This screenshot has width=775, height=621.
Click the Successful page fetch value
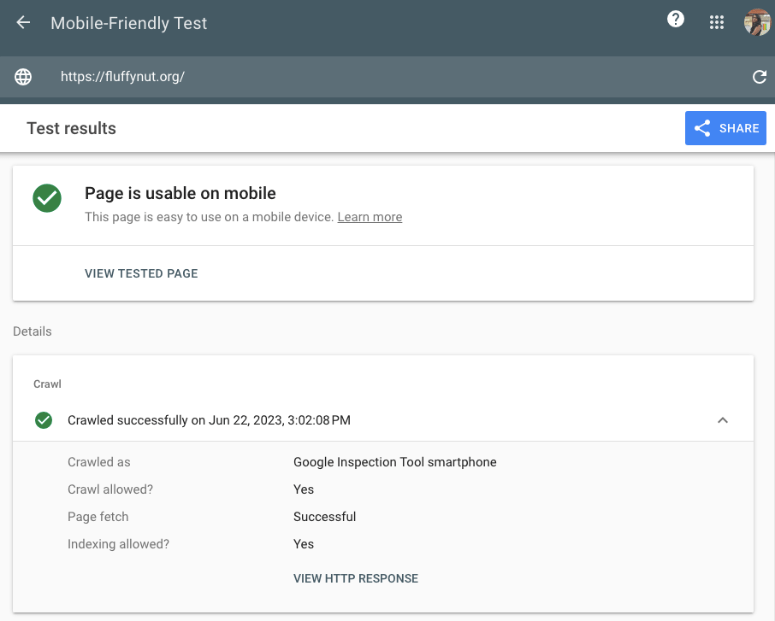[x=324, y=517]
